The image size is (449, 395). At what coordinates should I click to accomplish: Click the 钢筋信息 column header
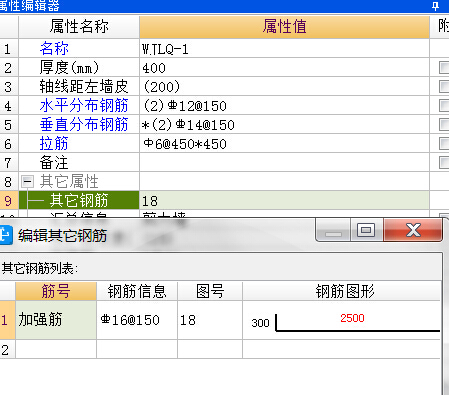(x=137, y=291)
